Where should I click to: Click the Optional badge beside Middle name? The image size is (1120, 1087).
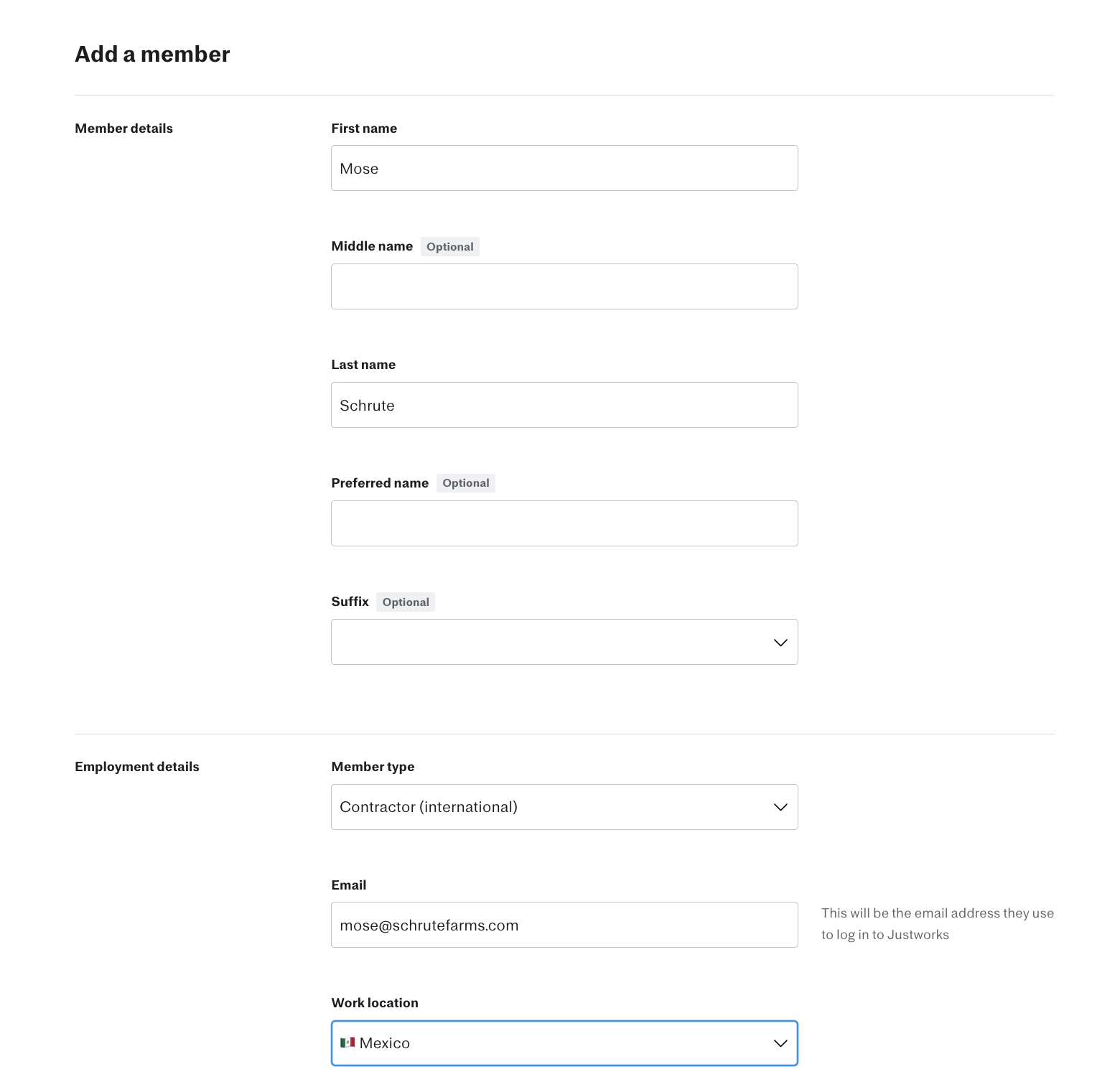point(450,247)
